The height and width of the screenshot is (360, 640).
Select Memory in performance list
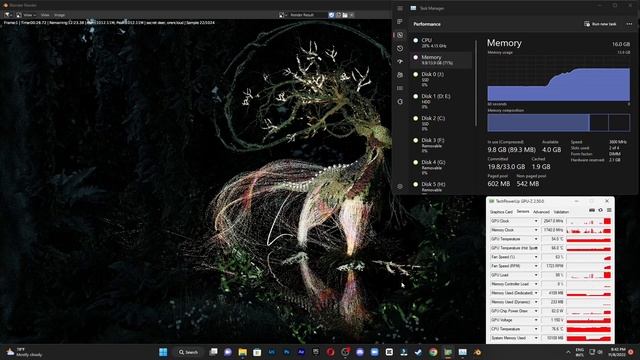pyautogui.click(x=442, y=60)
